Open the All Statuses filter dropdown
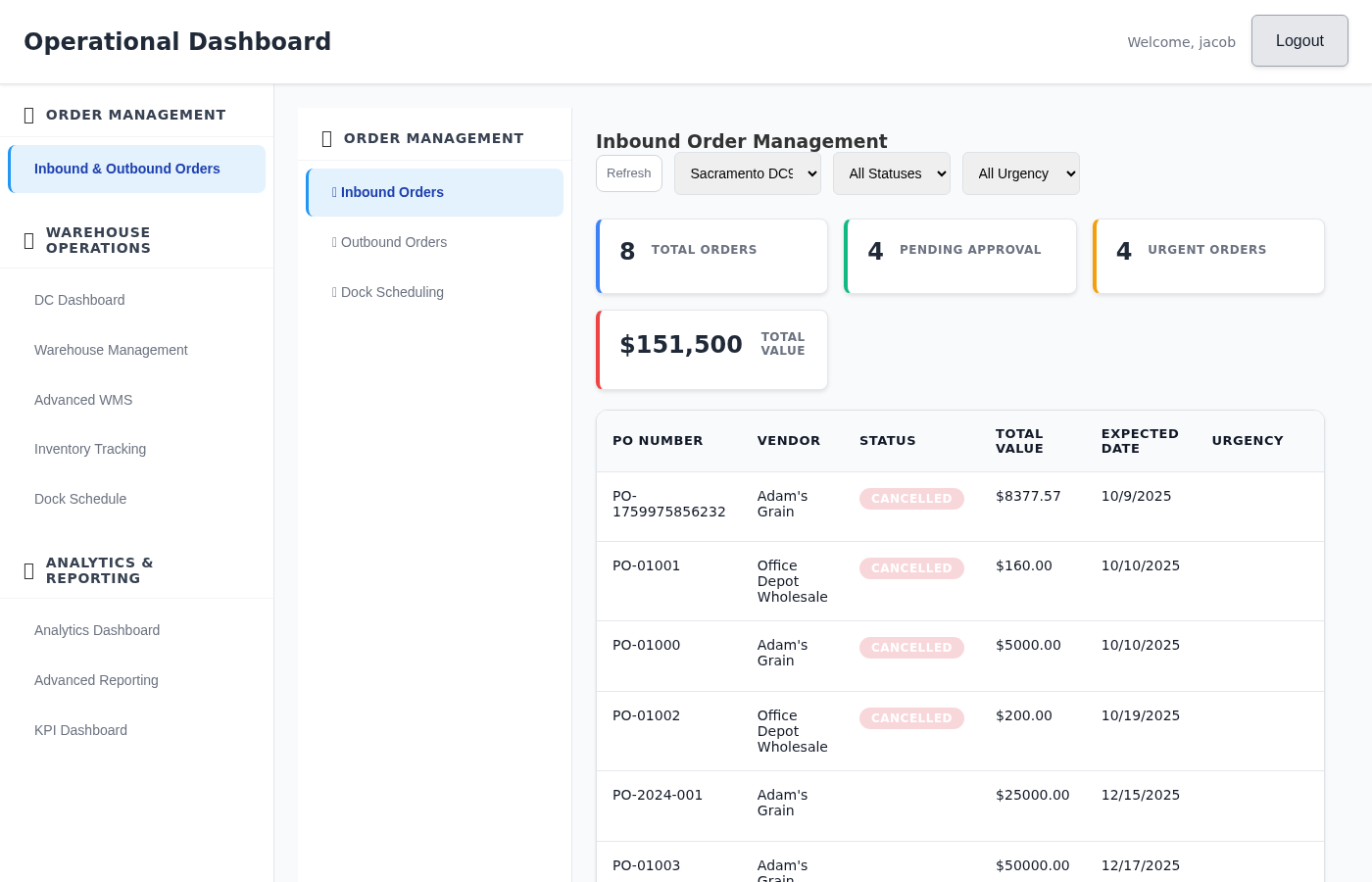The height and width of the screenshot is (882, 1372). [x=892, y=172]
